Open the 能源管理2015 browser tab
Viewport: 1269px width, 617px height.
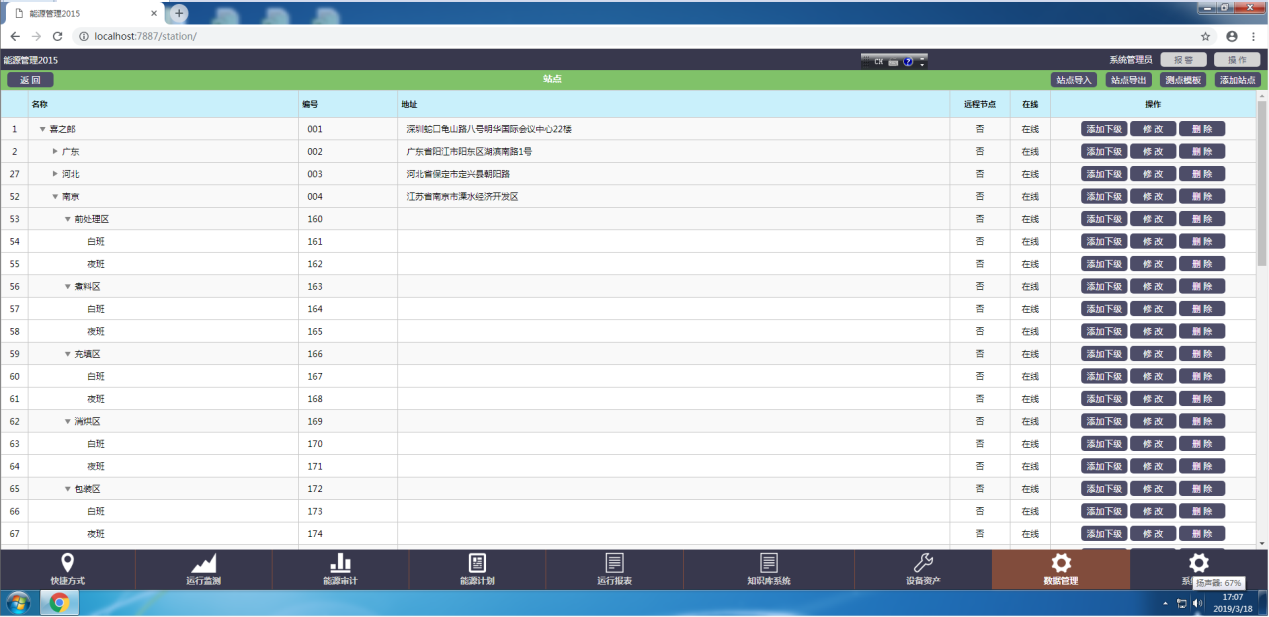(x=80, y=13)
